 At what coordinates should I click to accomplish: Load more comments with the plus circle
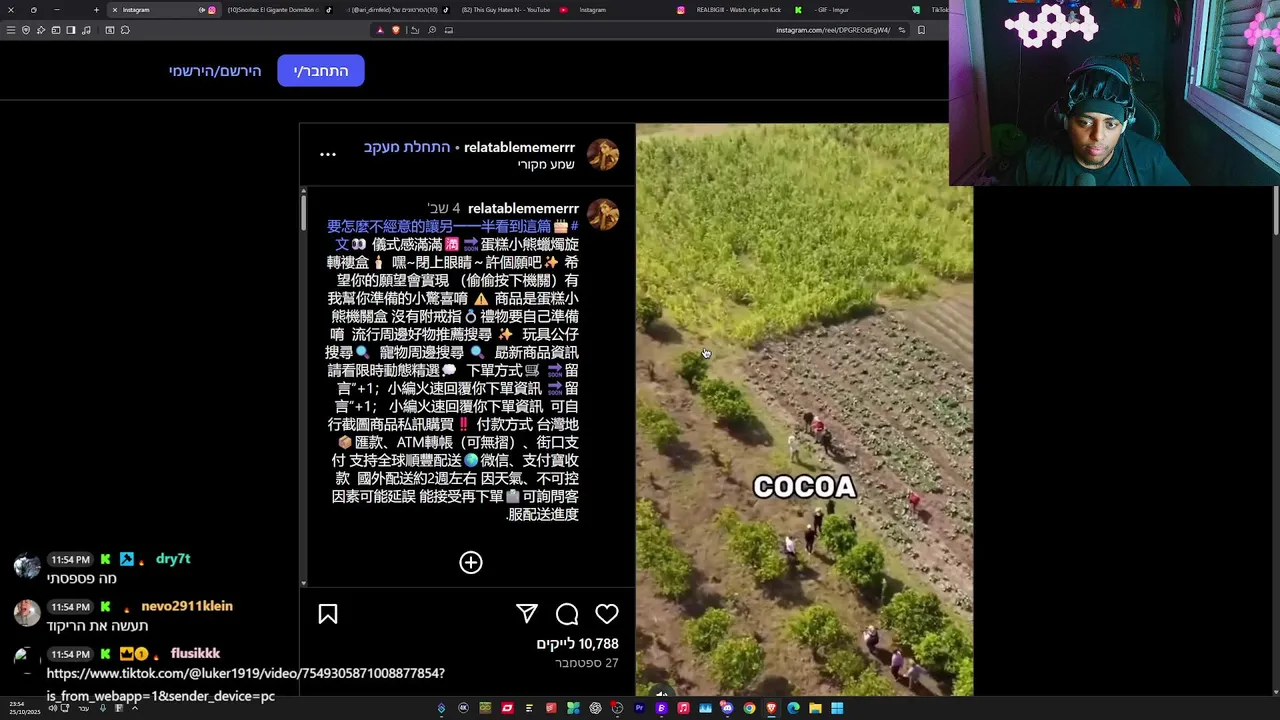[471, 562]
